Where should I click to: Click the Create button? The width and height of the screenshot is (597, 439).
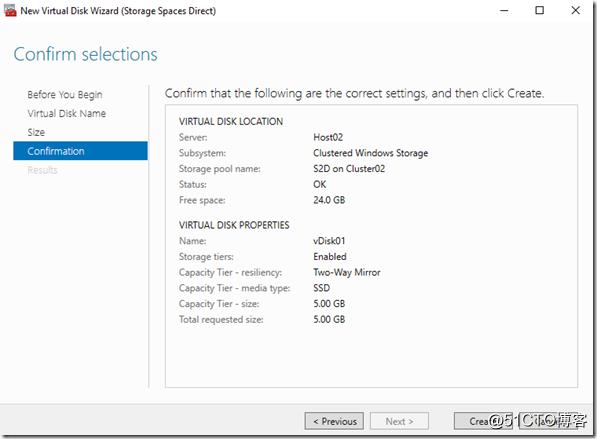coord(483,421)
